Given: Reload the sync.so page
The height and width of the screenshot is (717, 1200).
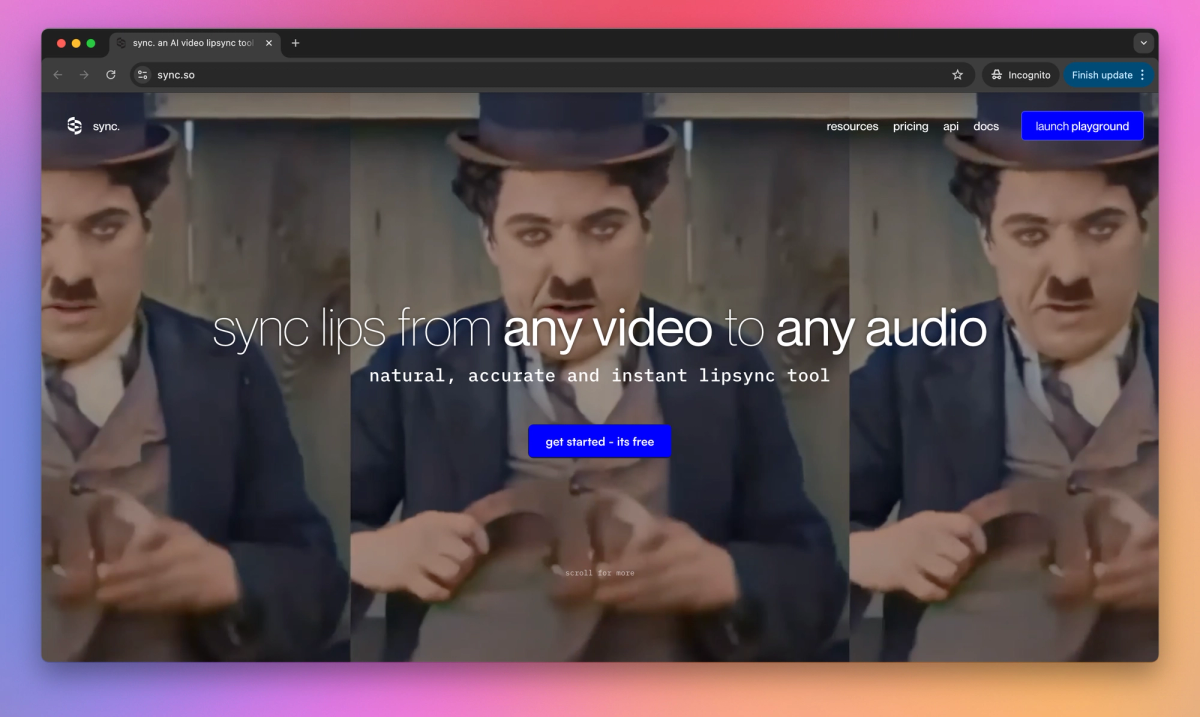Looking at the screenshot, I should click(111, 75).
